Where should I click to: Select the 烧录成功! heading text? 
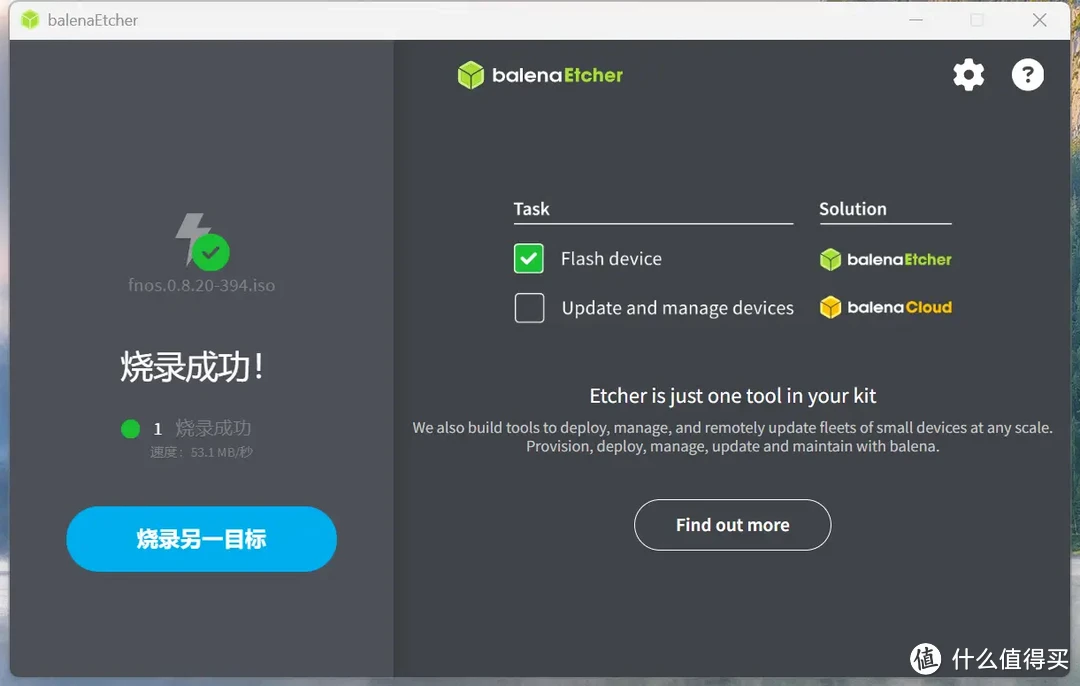point(192,367)
